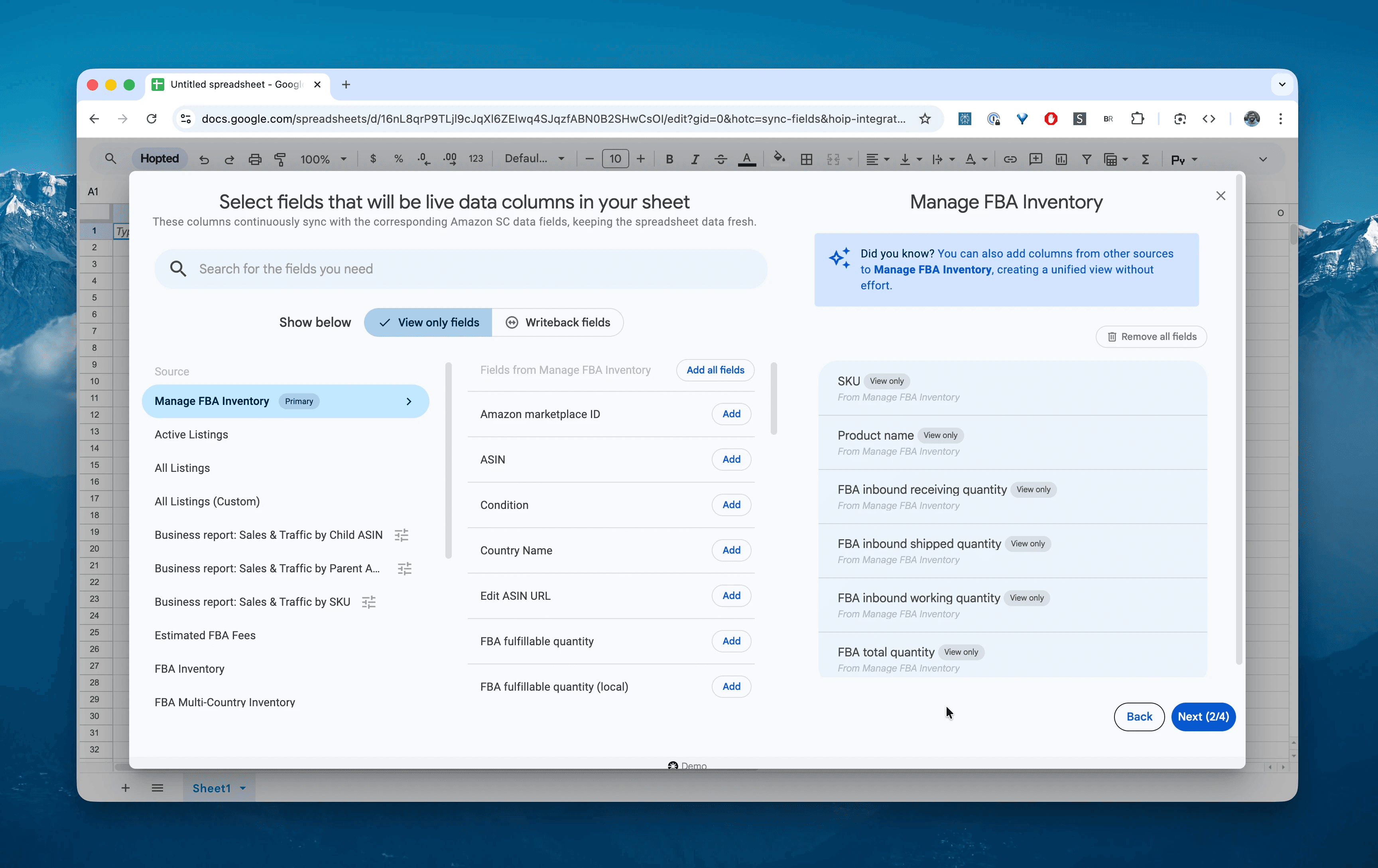Open the more number formats 123 menu
The height and width of the screenshot is (868, 1378).
point(476,159)
